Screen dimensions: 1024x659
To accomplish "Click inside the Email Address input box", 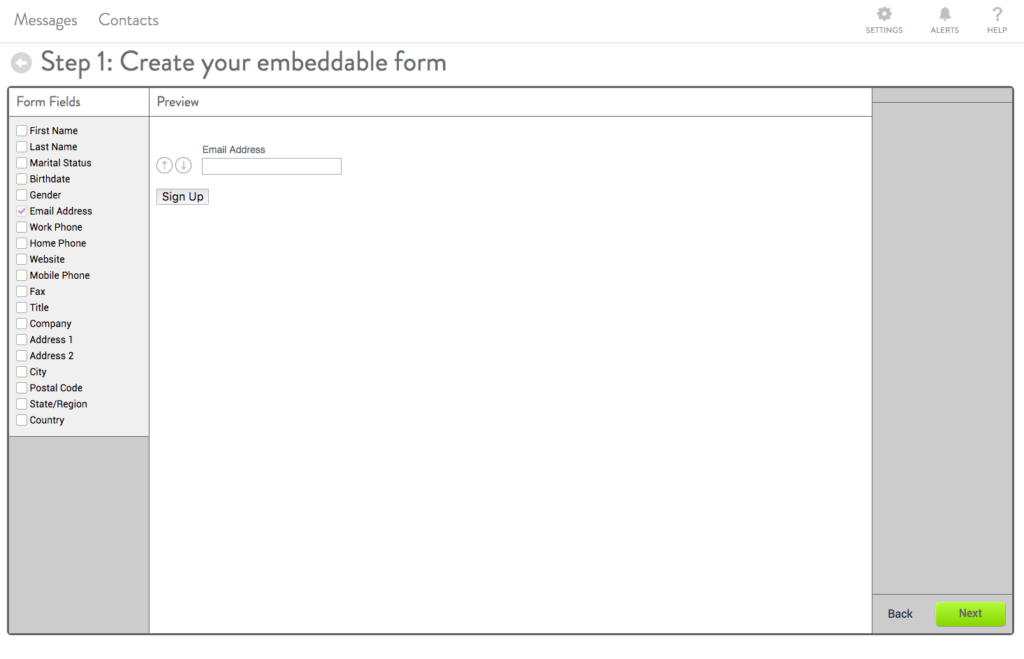I will (x=271, y=166).
